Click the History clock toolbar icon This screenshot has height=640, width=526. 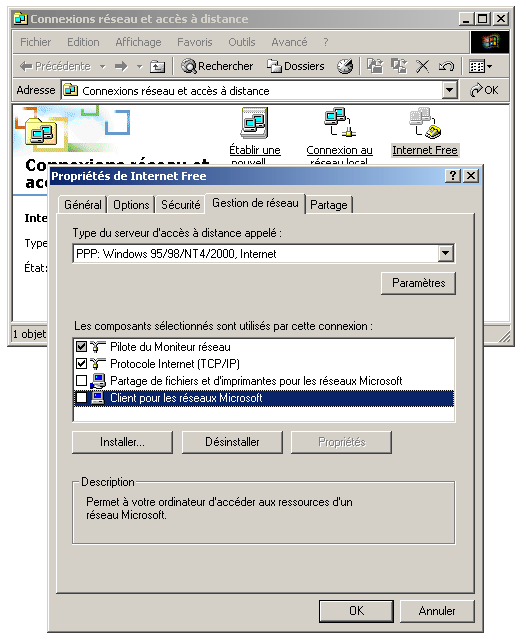pos(345,66)
